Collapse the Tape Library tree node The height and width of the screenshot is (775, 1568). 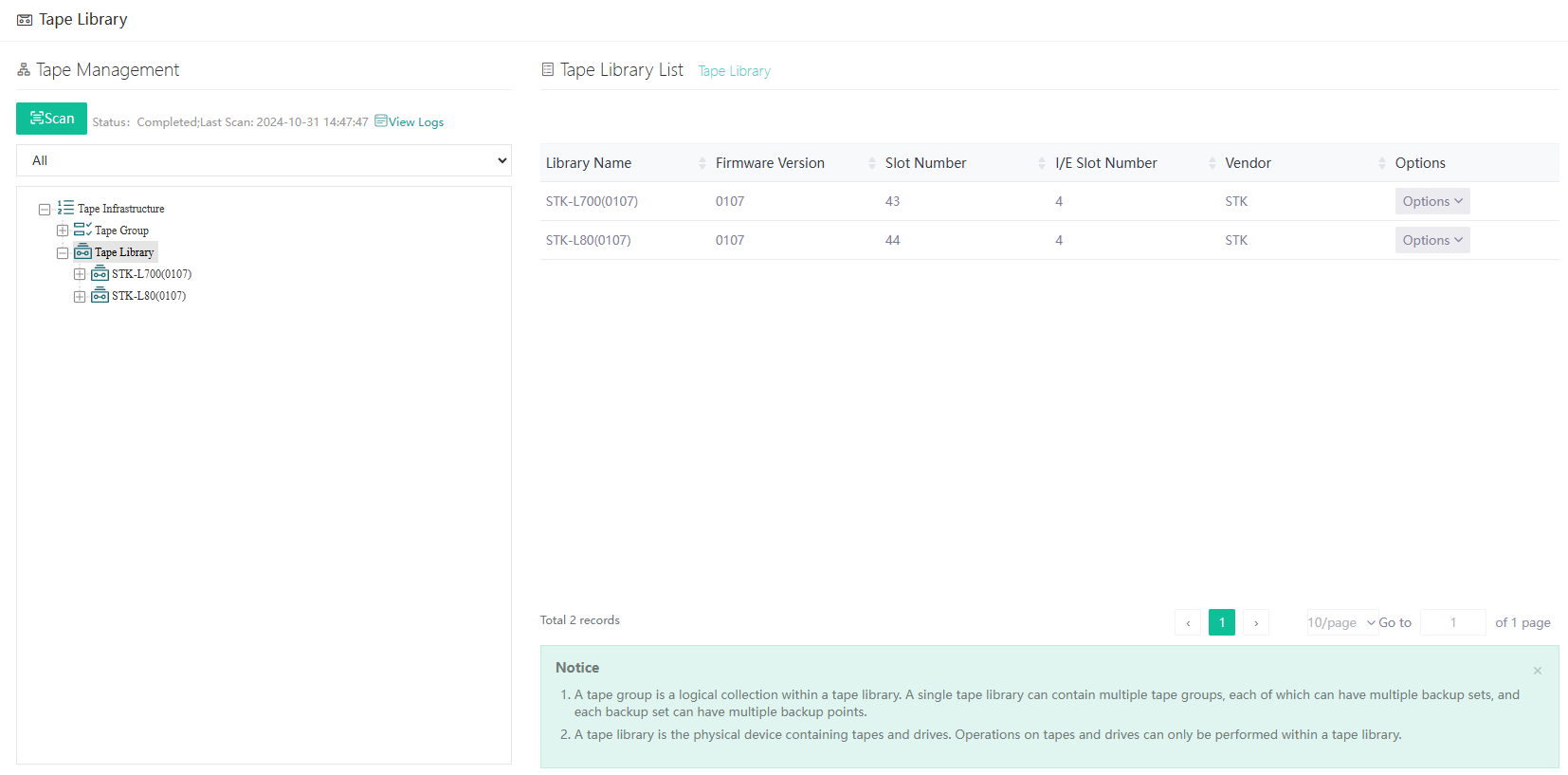[63, 253]
